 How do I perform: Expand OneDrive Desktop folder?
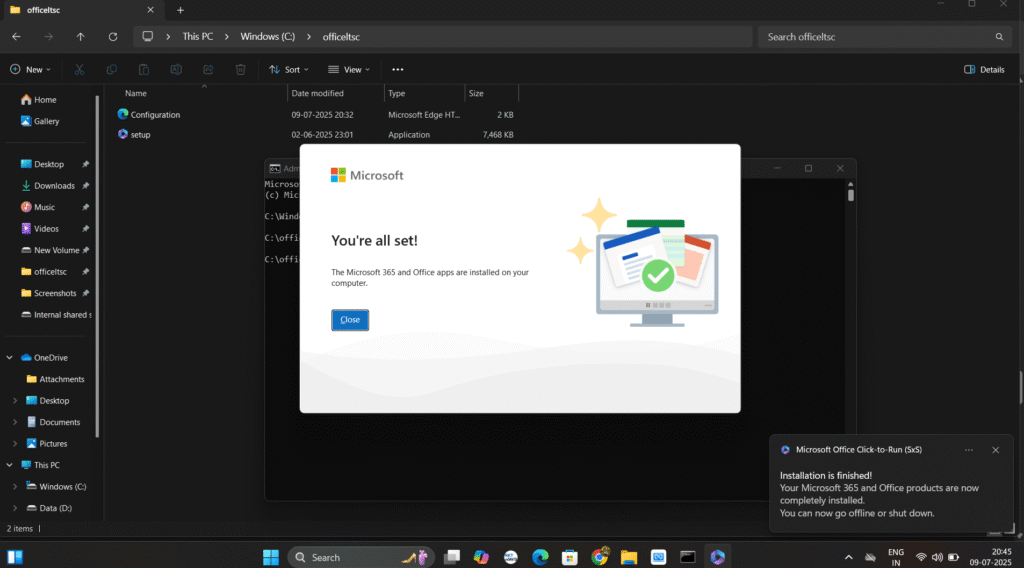(x=15, y=401)
